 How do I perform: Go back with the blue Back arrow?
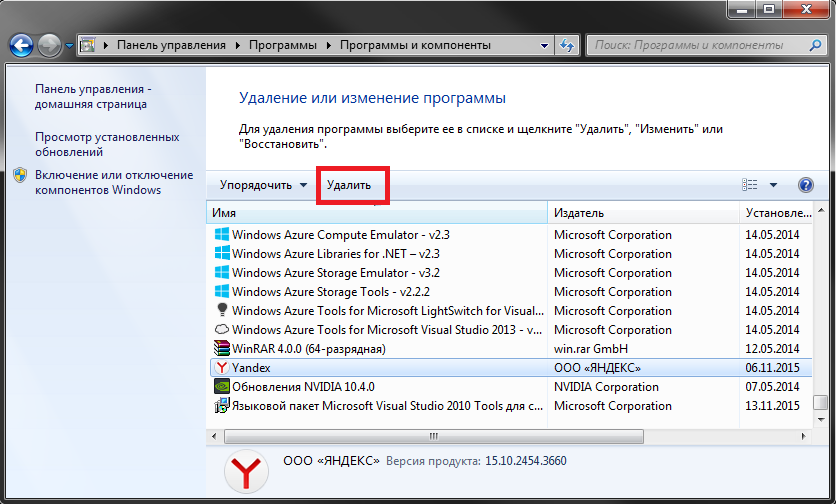[21, 45]
